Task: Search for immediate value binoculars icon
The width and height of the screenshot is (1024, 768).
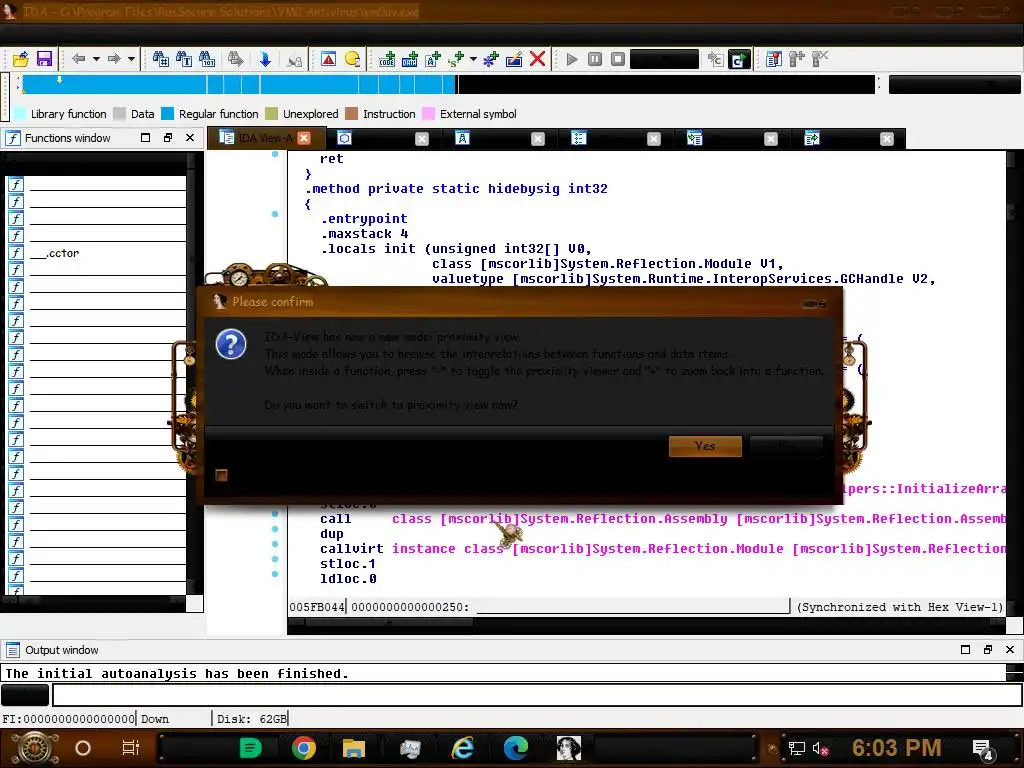Action: 161,59
